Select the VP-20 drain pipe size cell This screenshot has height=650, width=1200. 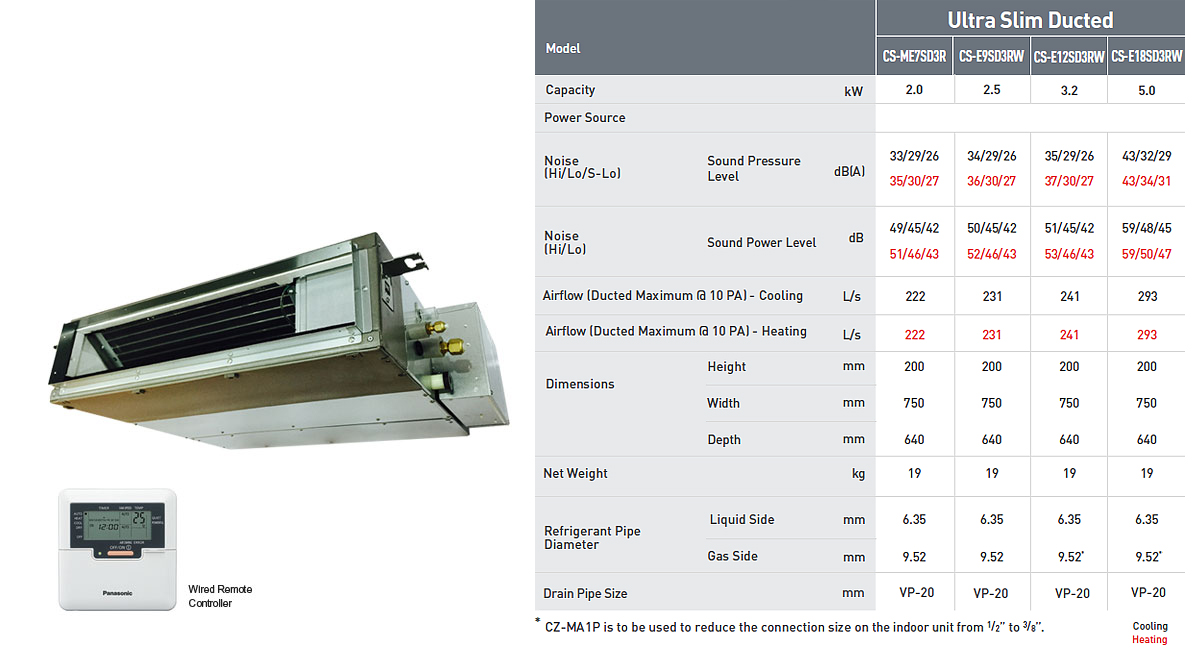click(914, 592)
